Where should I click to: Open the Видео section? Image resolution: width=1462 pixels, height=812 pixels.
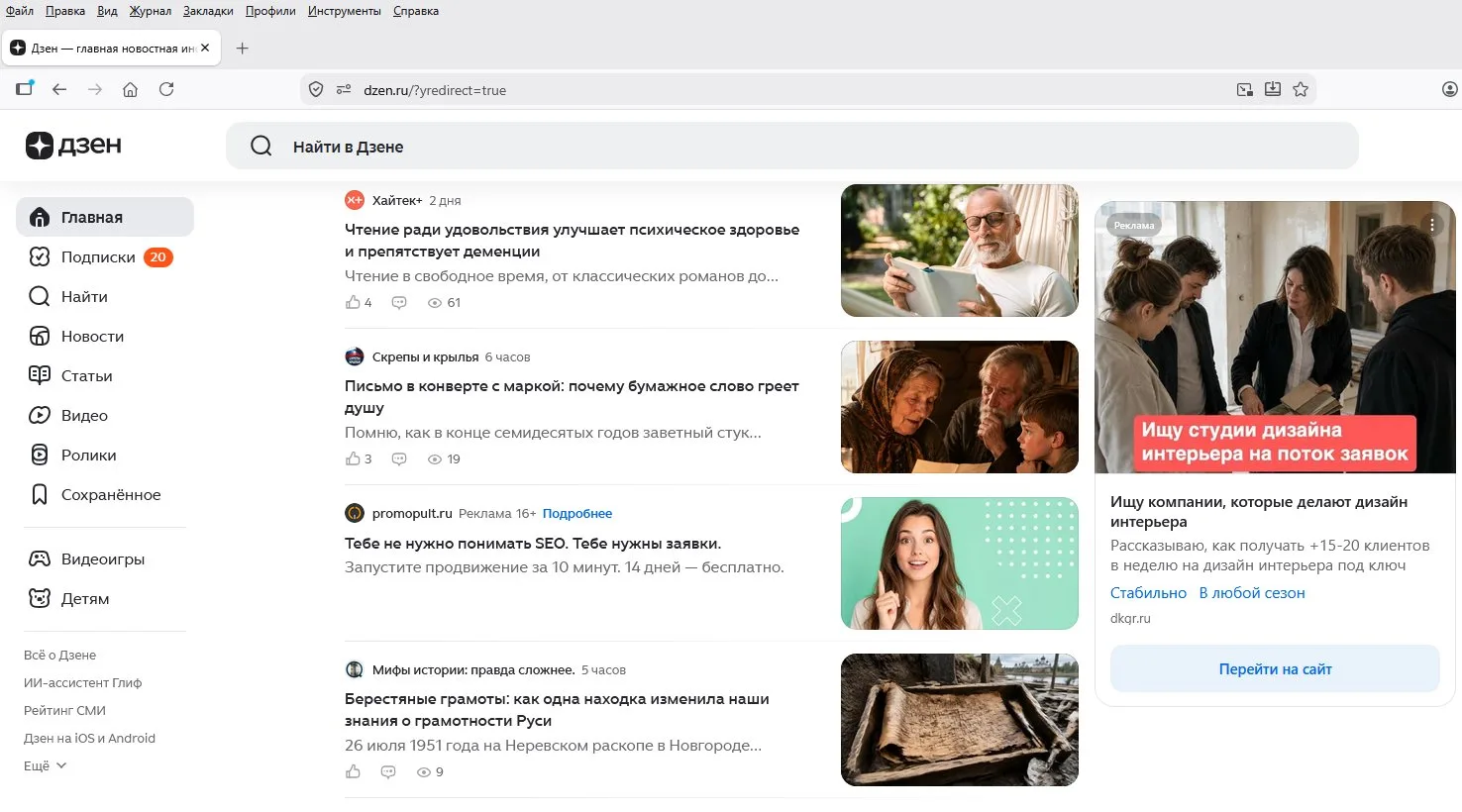tap(105, 415)
